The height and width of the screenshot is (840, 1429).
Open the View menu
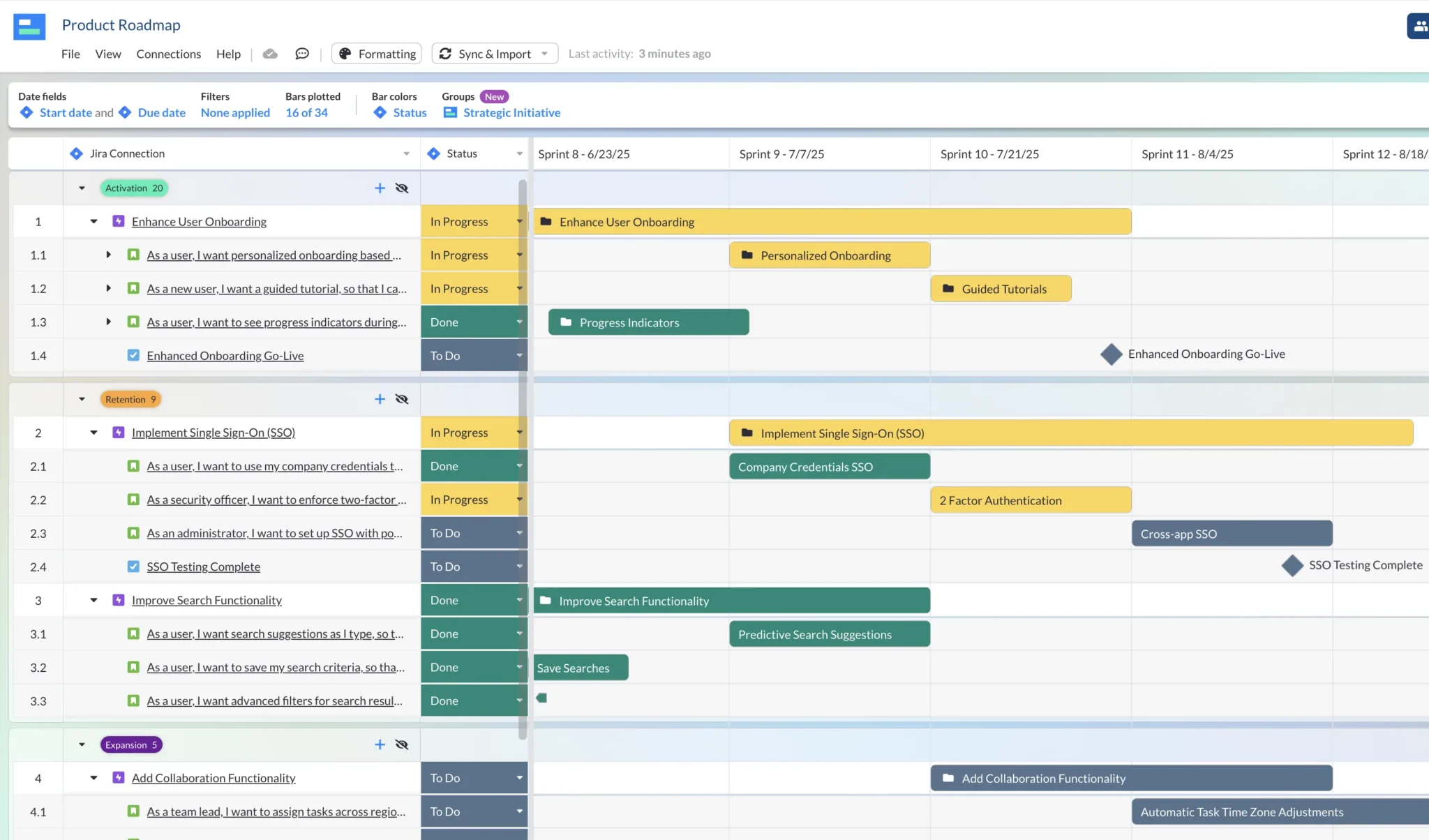pos(108,54)
